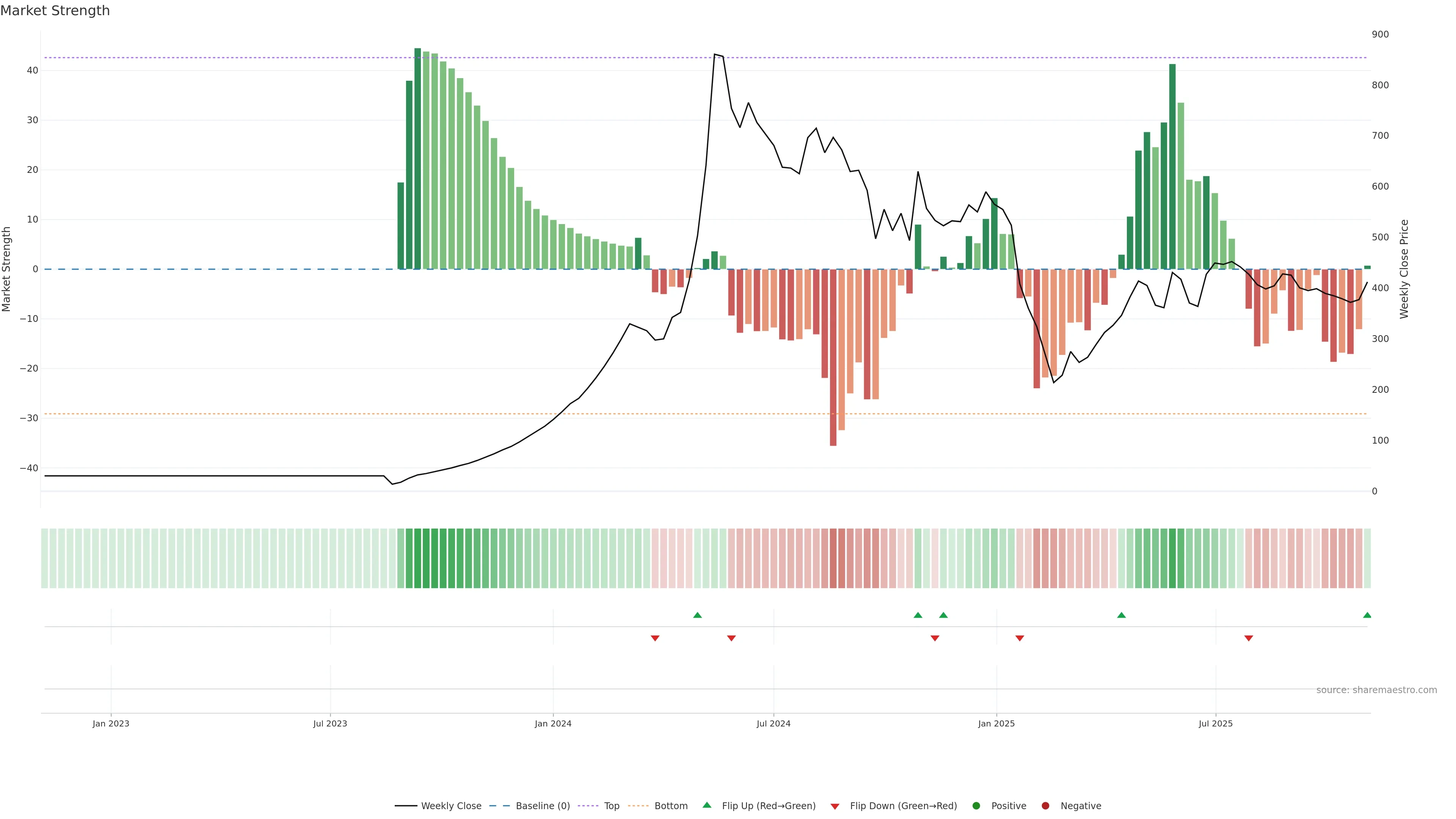Click the source: sharemaestro.com text
This screenshot has height=819, width=1456.
click(1376, 690)
